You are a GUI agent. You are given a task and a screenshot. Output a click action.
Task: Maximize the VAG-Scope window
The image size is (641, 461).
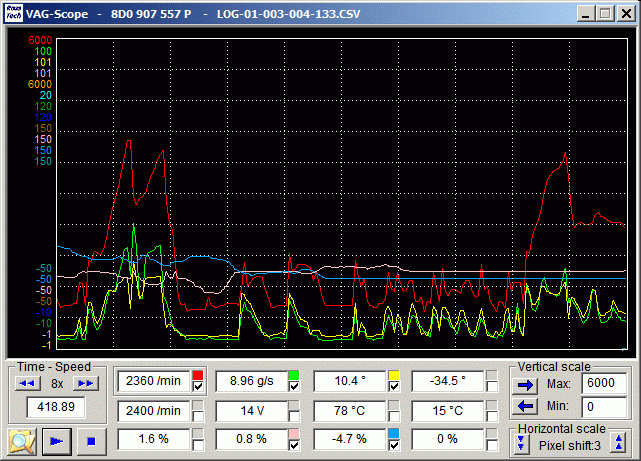pyautogui.click(x=605, y=14)
